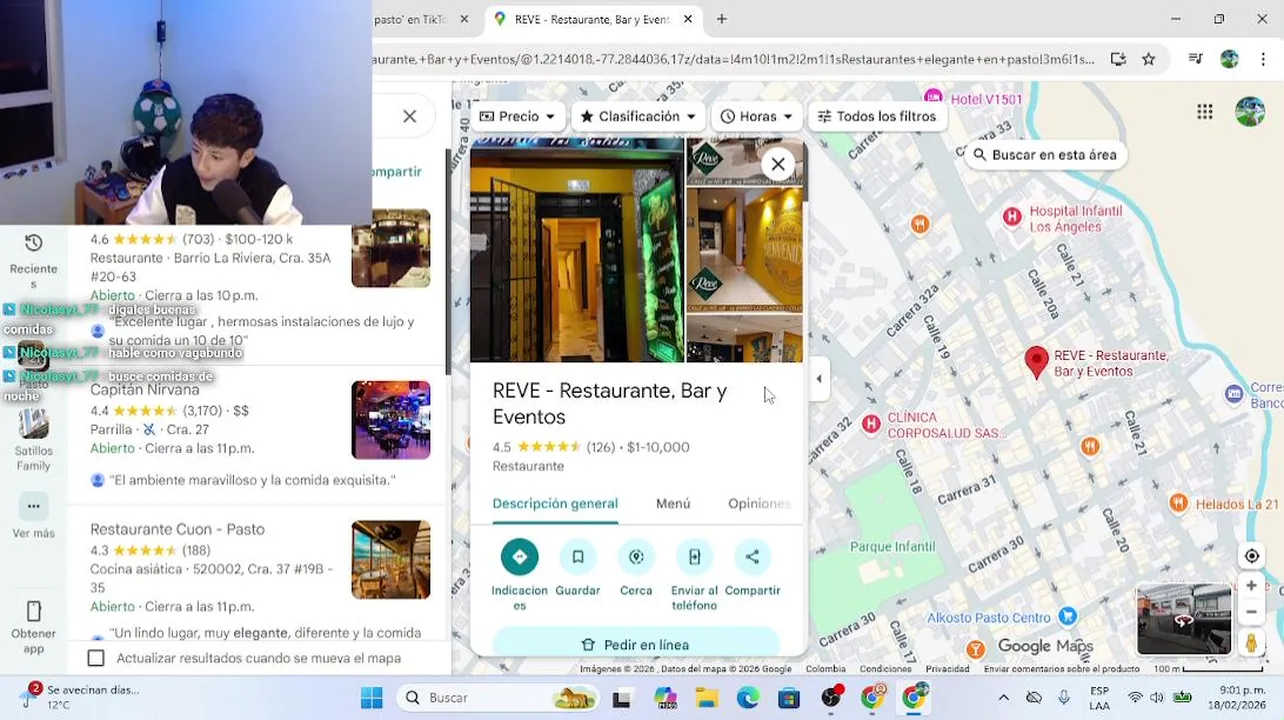Click Hotel V1501 map marker
Image resolution: width=1284 pixels, height=720 pixels.
click(x=933, y=97)
